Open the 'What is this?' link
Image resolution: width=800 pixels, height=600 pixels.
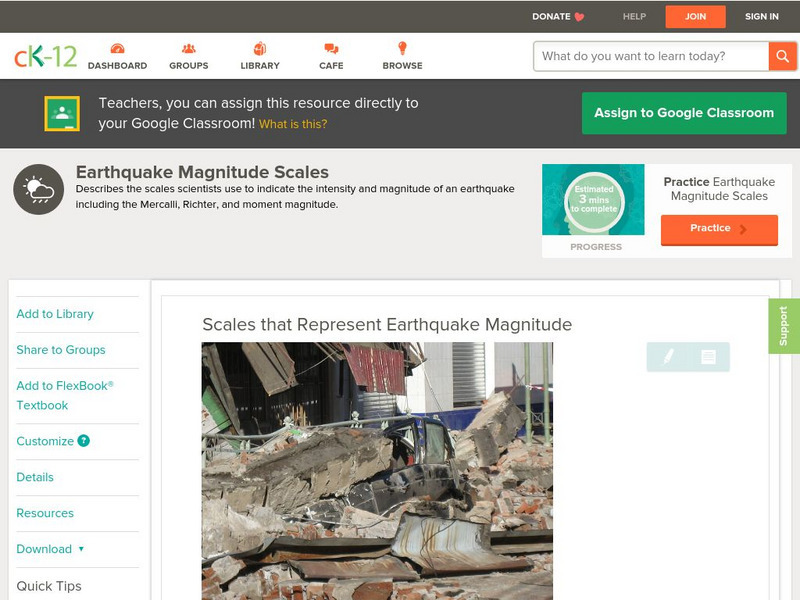[293, 124]
